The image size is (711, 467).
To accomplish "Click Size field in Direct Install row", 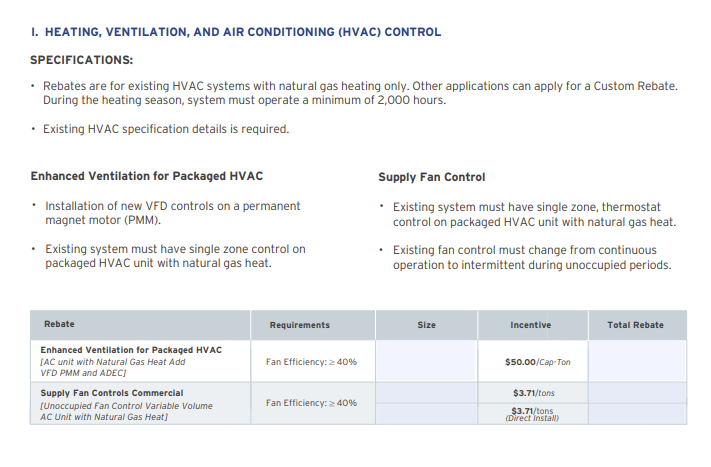I will coord(427,413).
